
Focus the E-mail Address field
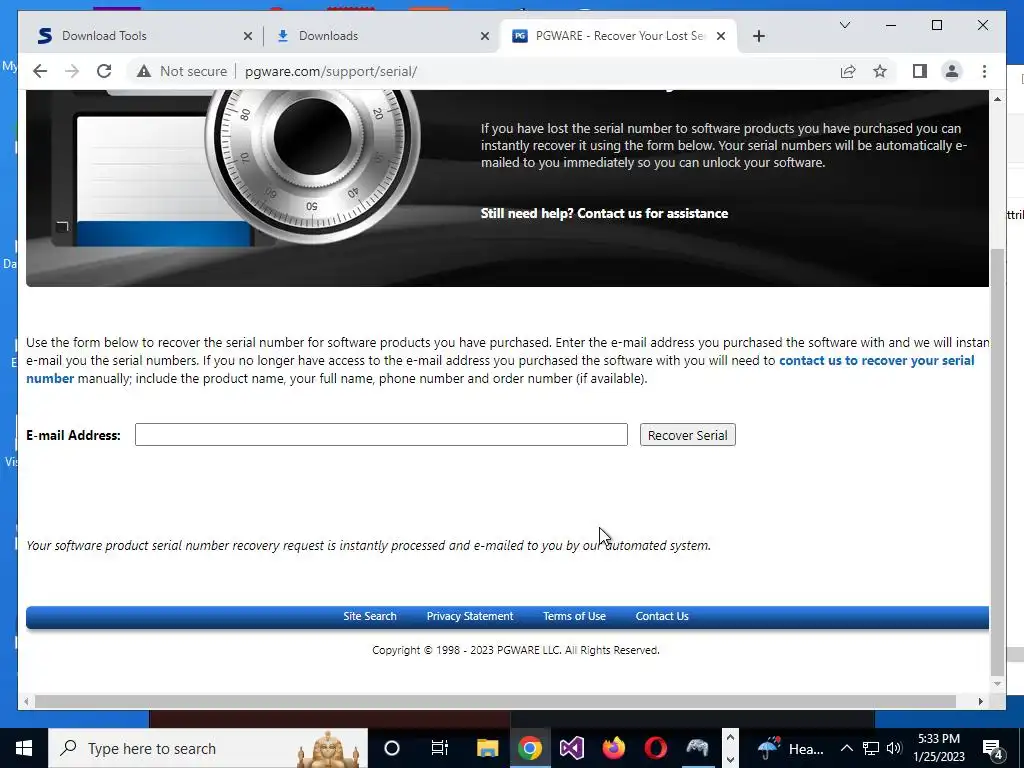(381, 435)
